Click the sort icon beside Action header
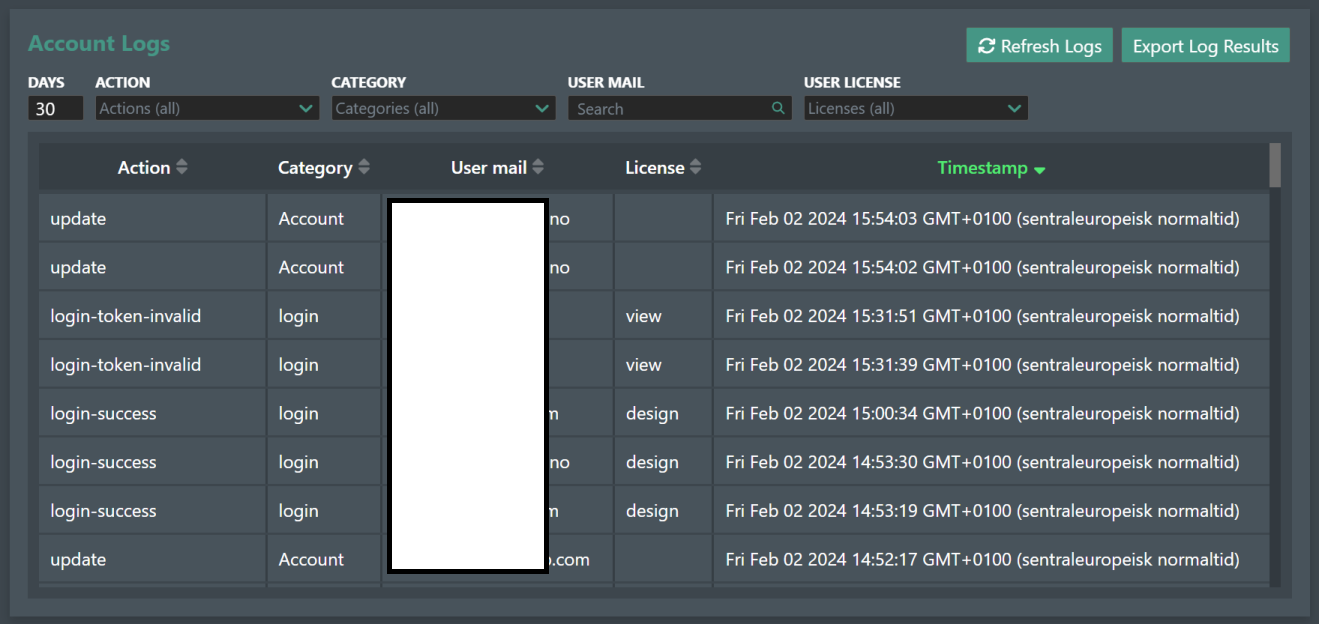 (181, 168)
